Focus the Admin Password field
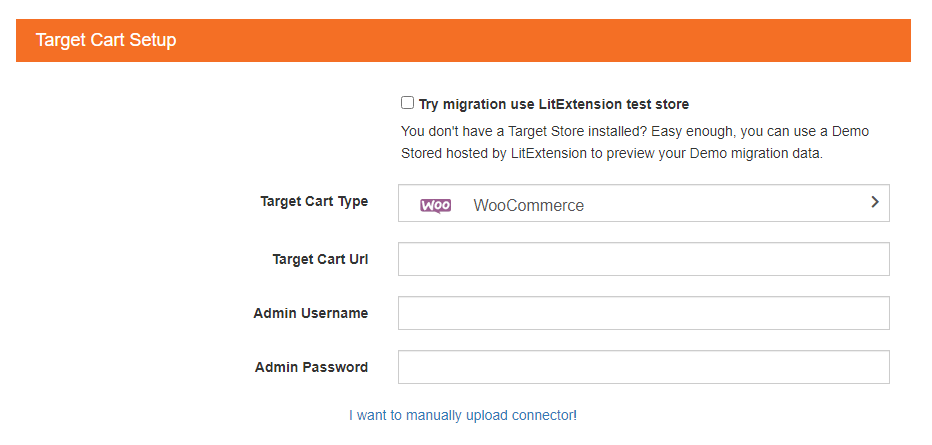This screenshot has width=932, height=445. 644,367
